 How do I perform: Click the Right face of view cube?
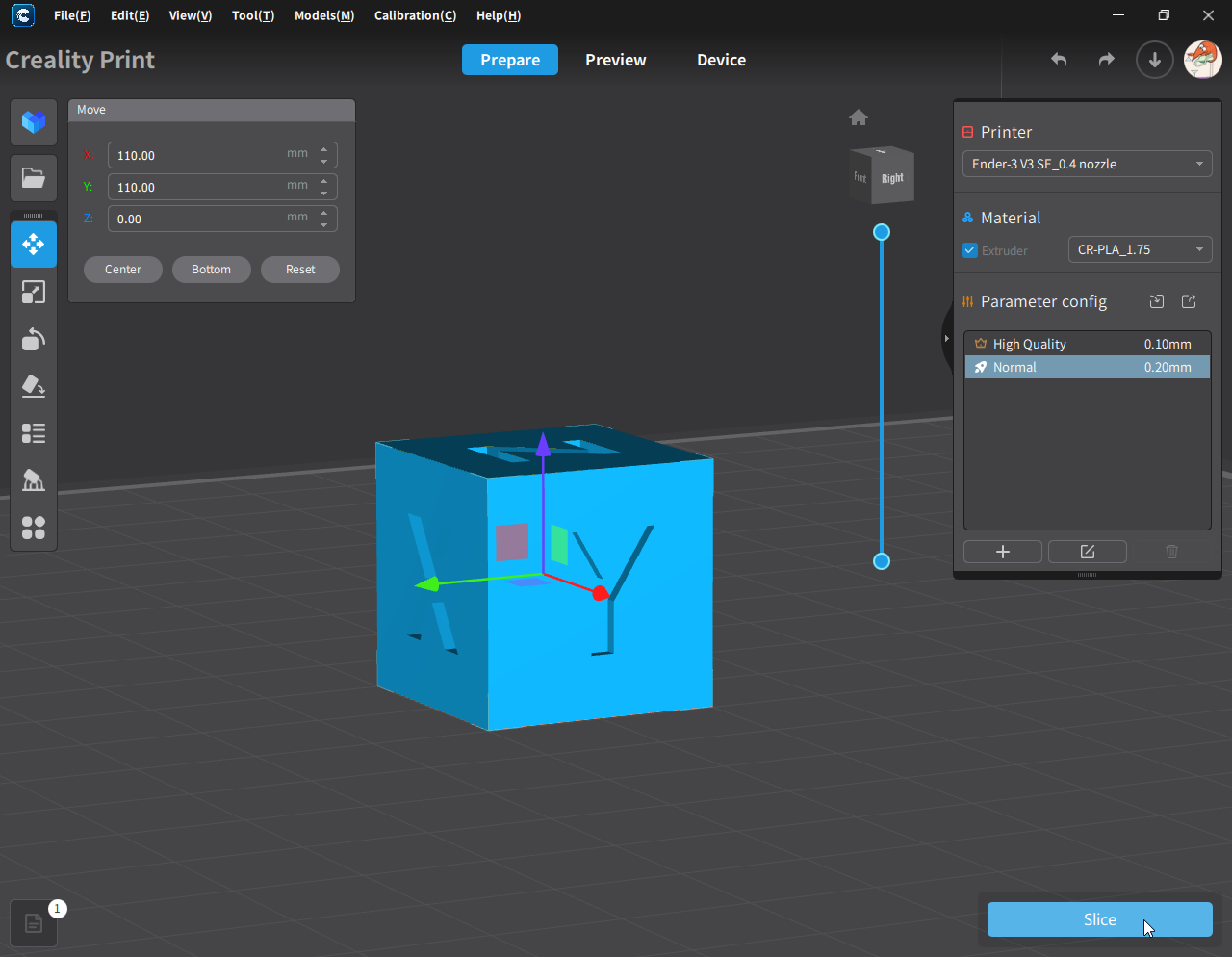tap(892, 178)
